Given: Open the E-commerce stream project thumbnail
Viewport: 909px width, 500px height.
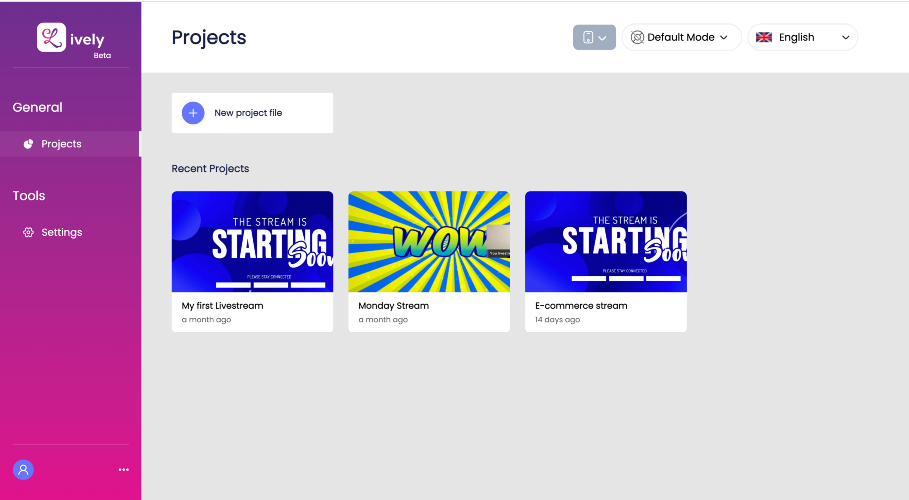Looking at the screenshot, I should (606, 241).
